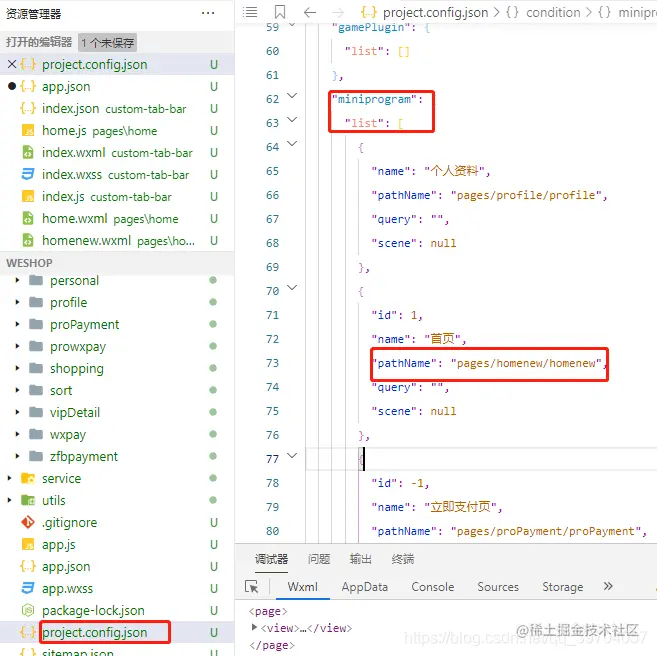The image size is (657, 656).
Task: Select the Storage debugger tab
Action: click(563, 587)
